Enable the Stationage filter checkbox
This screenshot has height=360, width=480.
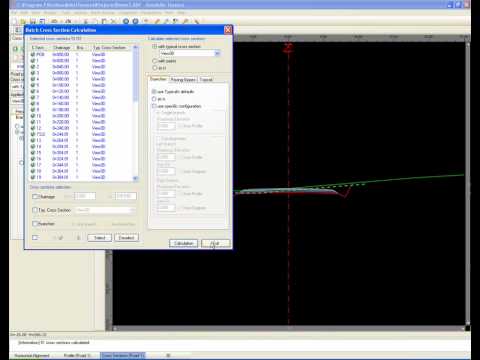(x=35, y=197)
